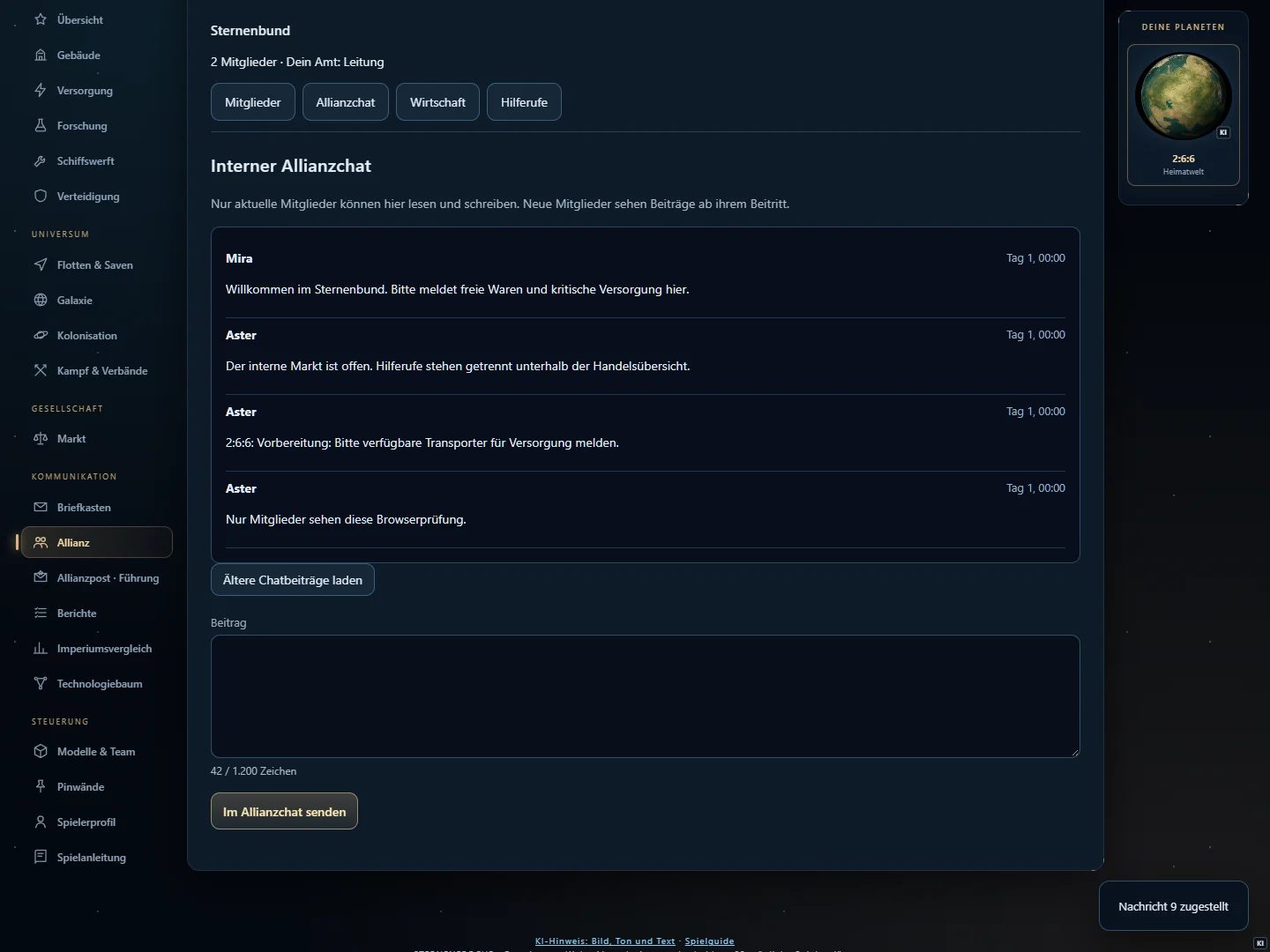
Task: Click the Kampf & Verbände crossed swords icon
Action: [x=41, y=370]
